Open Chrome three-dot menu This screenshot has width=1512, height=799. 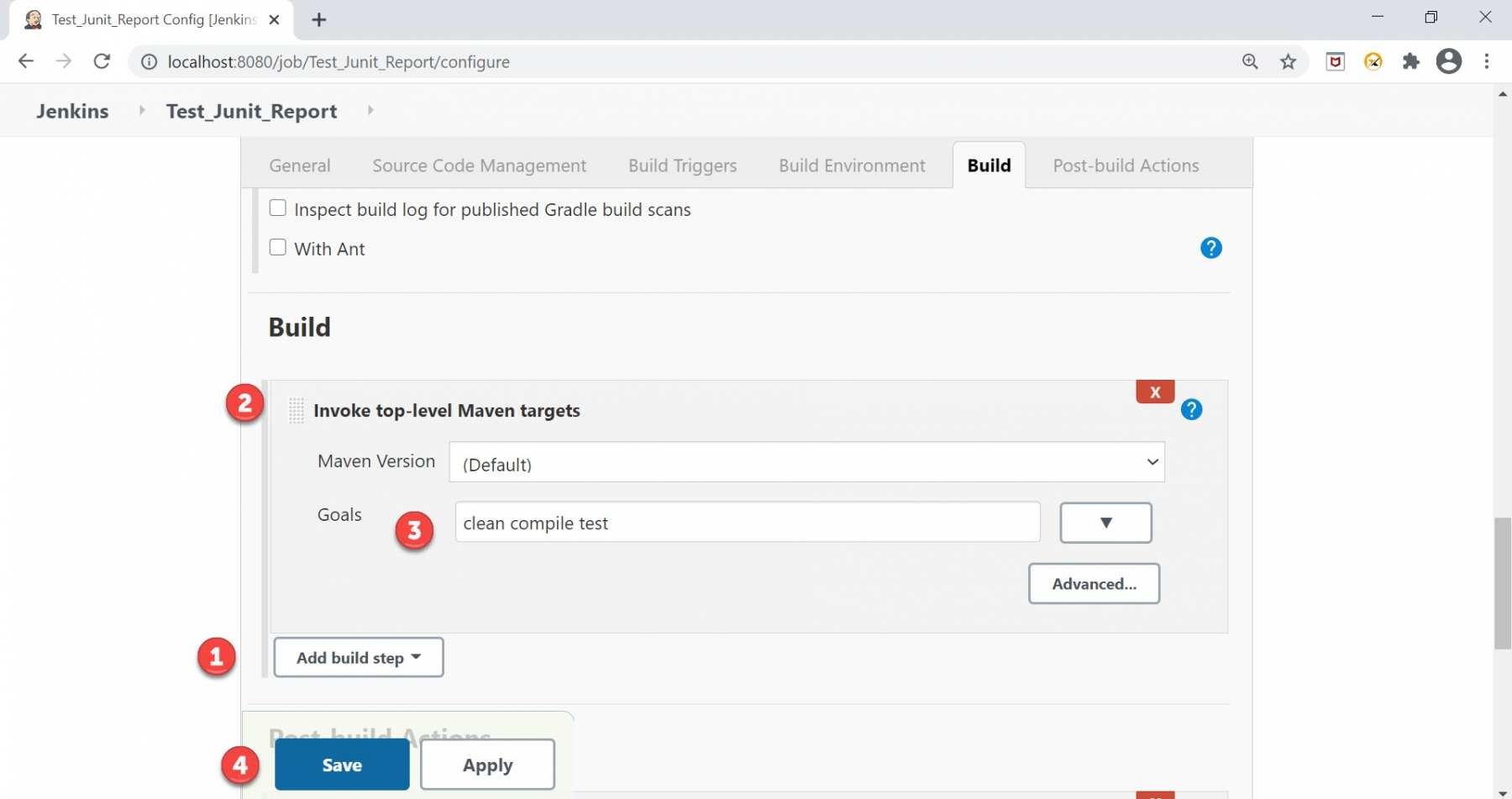[x=1487, y=61]
